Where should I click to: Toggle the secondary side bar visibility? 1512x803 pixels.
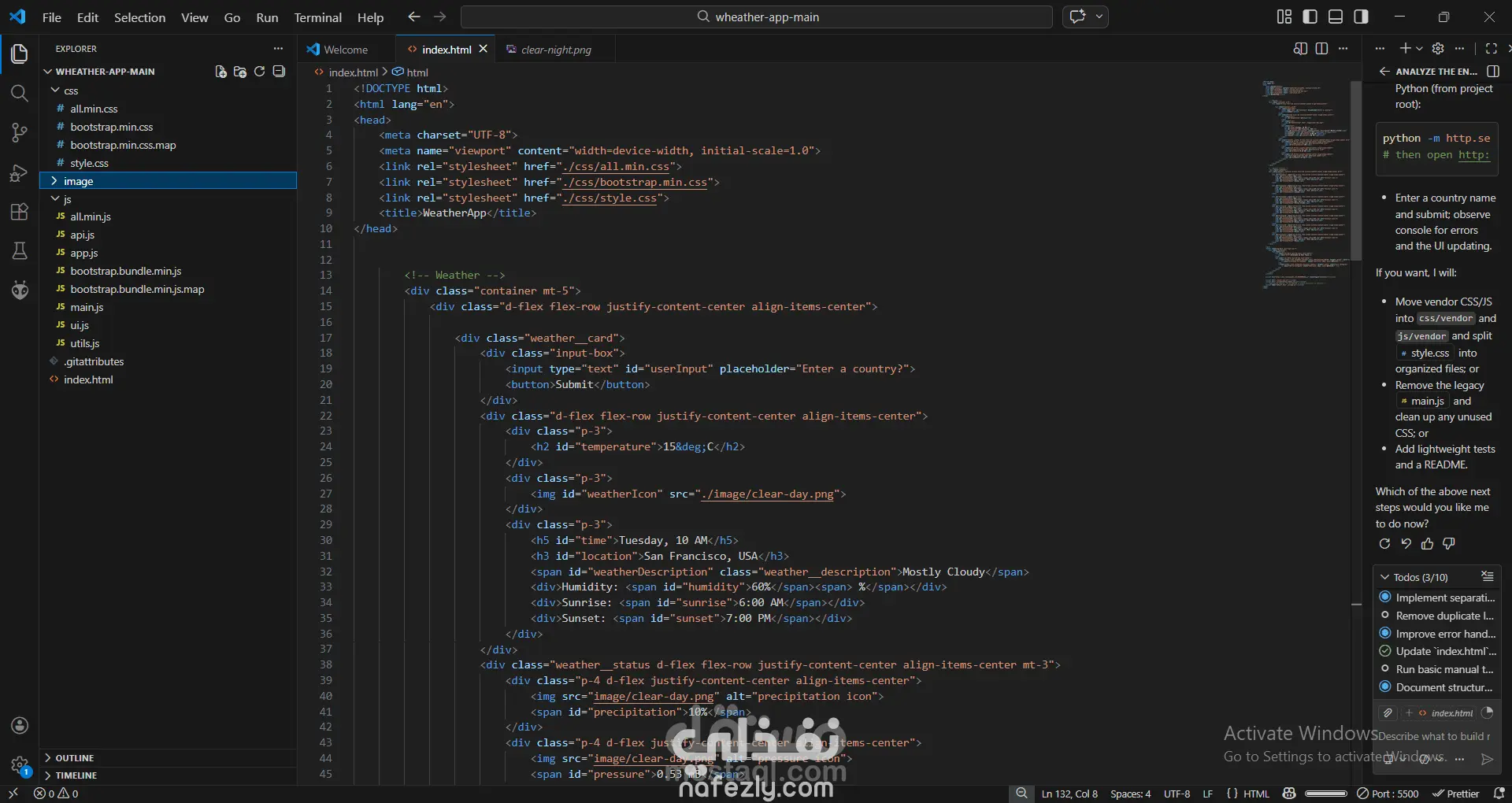pos(1361,17)
